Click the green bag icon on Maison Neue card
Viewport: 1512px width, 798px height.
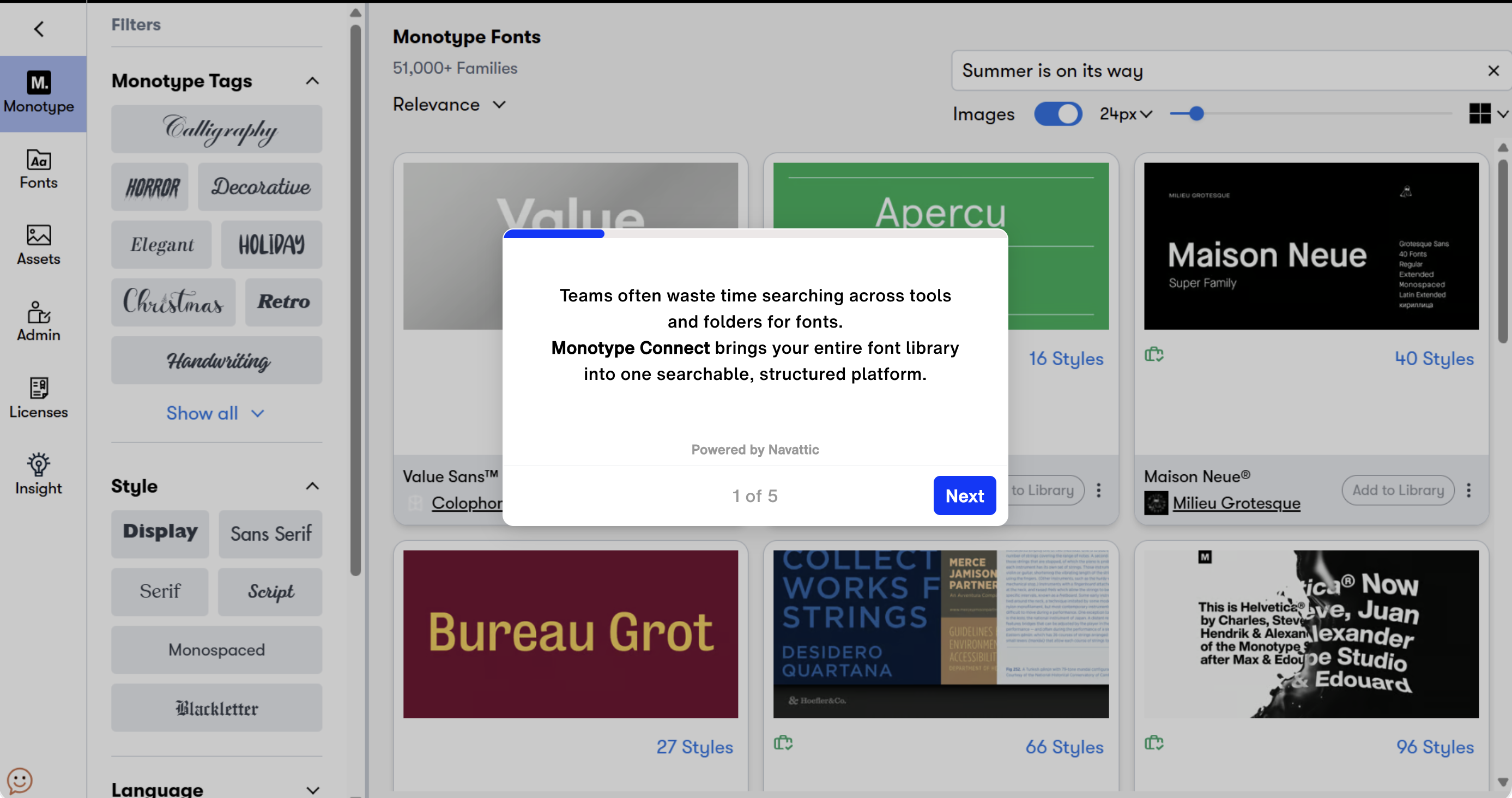point(1154,354)
